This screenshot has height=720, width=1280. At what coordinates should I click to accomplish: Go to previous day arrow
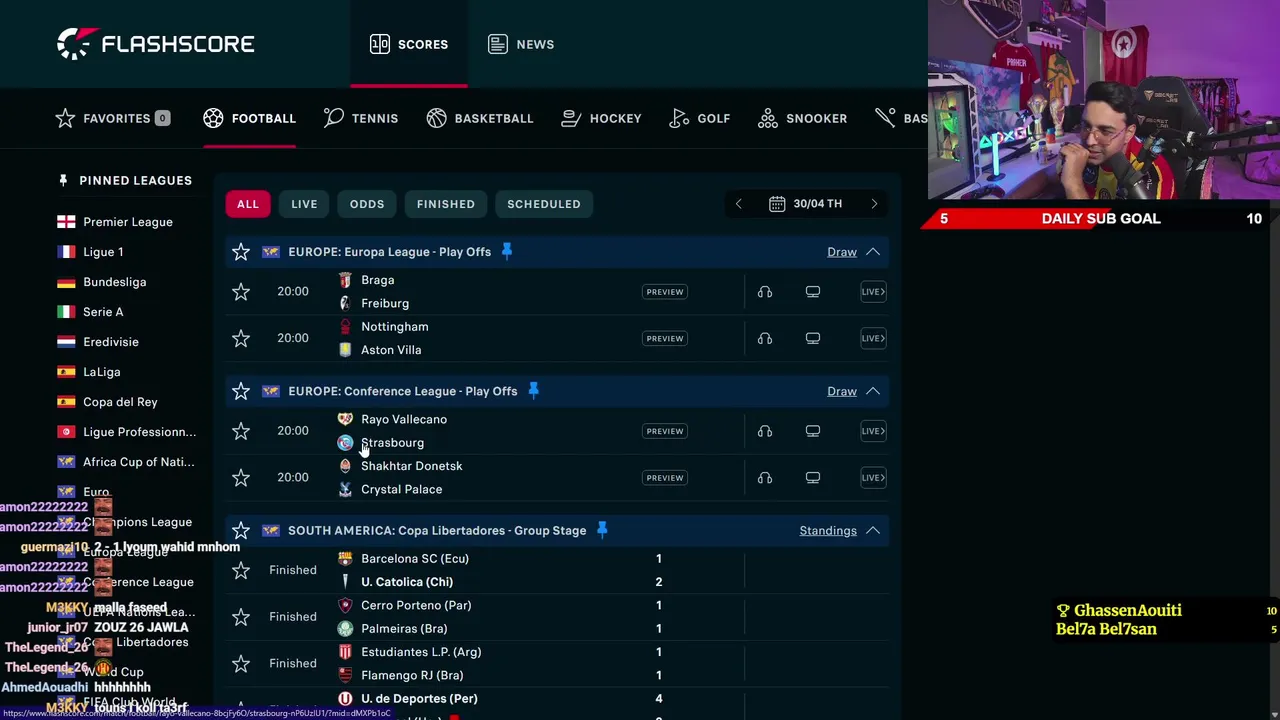[738, 204]
